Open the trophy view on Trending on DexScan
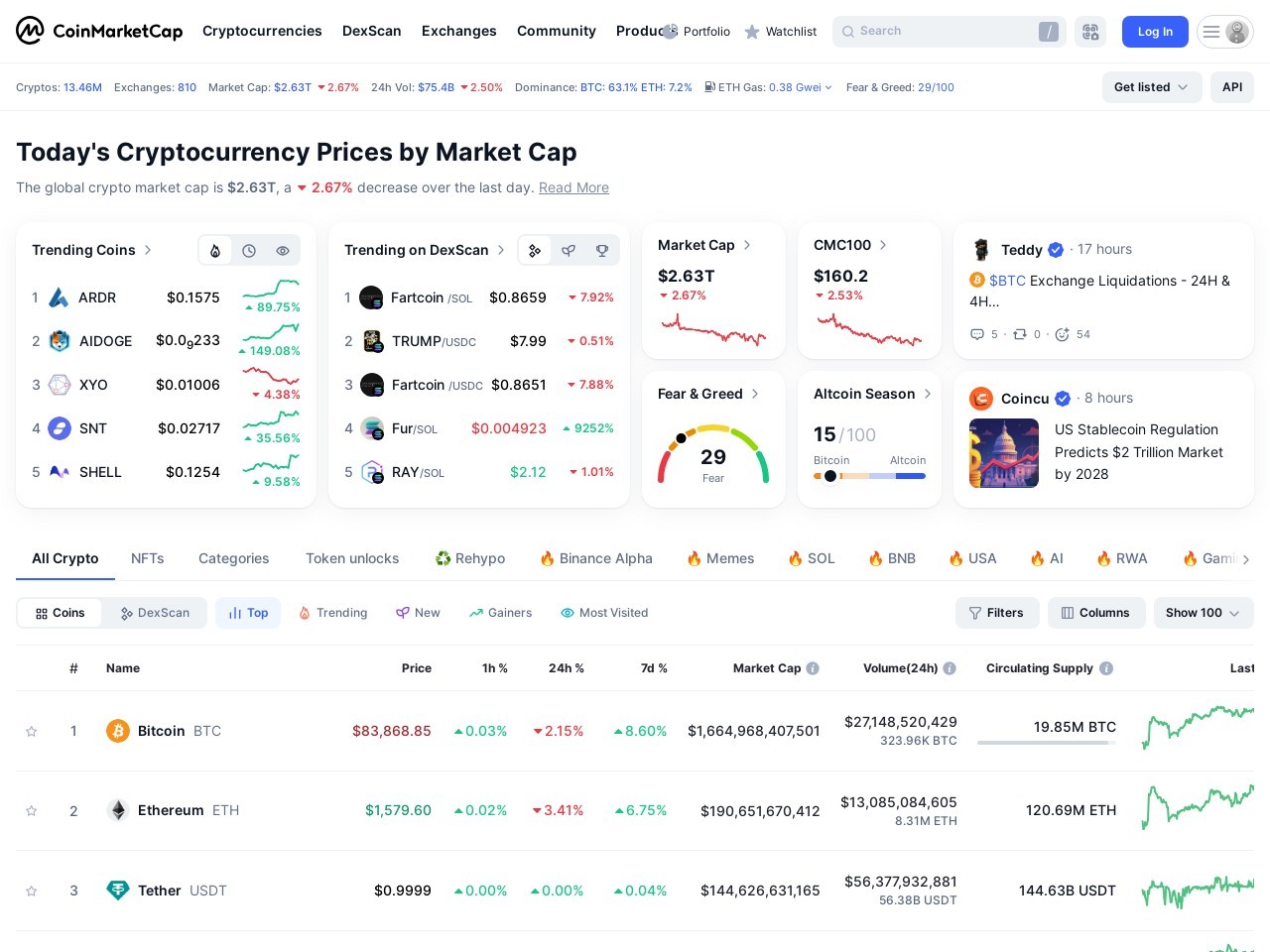This screenshot has width=1270, height=952. pos(602,250)
